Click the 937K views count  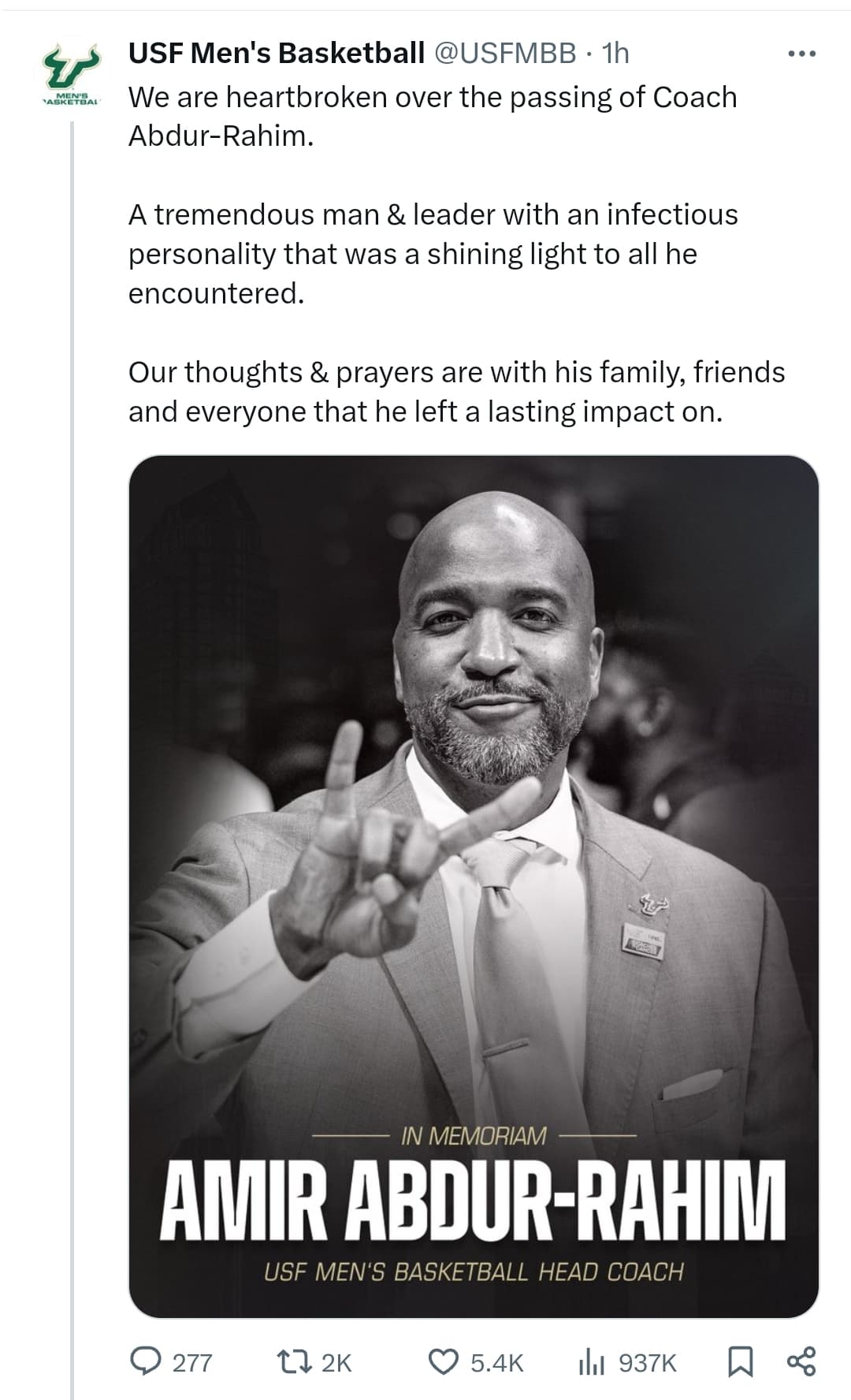[x=647, y=1363]
